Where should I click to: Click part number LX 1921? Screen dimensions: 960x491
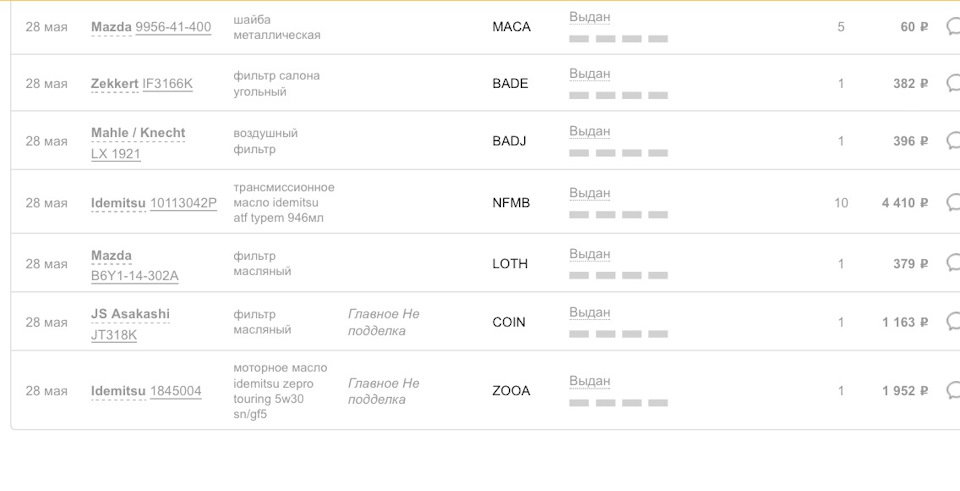116,154
